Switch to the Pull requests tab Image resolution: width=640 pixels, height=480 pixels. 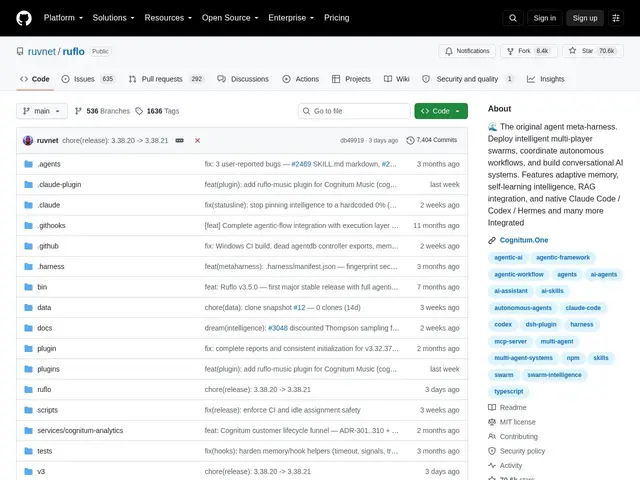click(166, 79)
